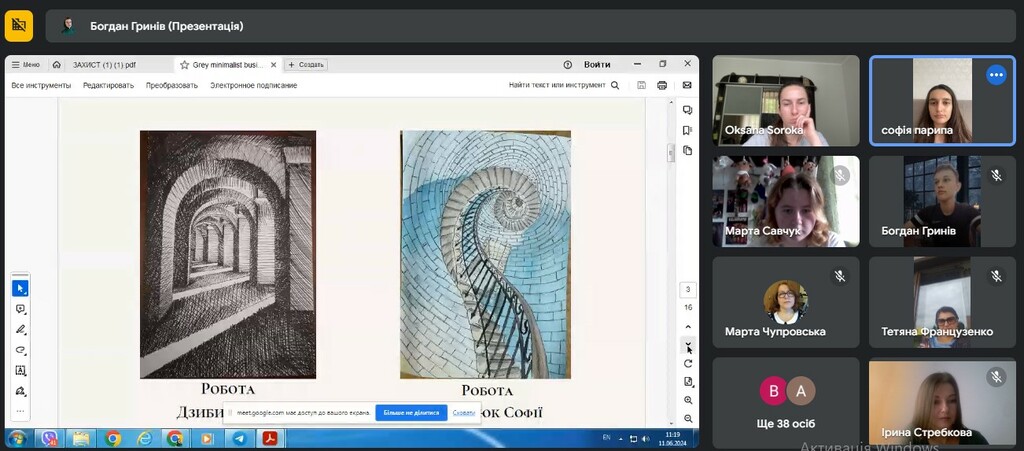
Task: Switch to the ЗАХИСТ (1) (1).pdf tab
Action: pos(104,64)
